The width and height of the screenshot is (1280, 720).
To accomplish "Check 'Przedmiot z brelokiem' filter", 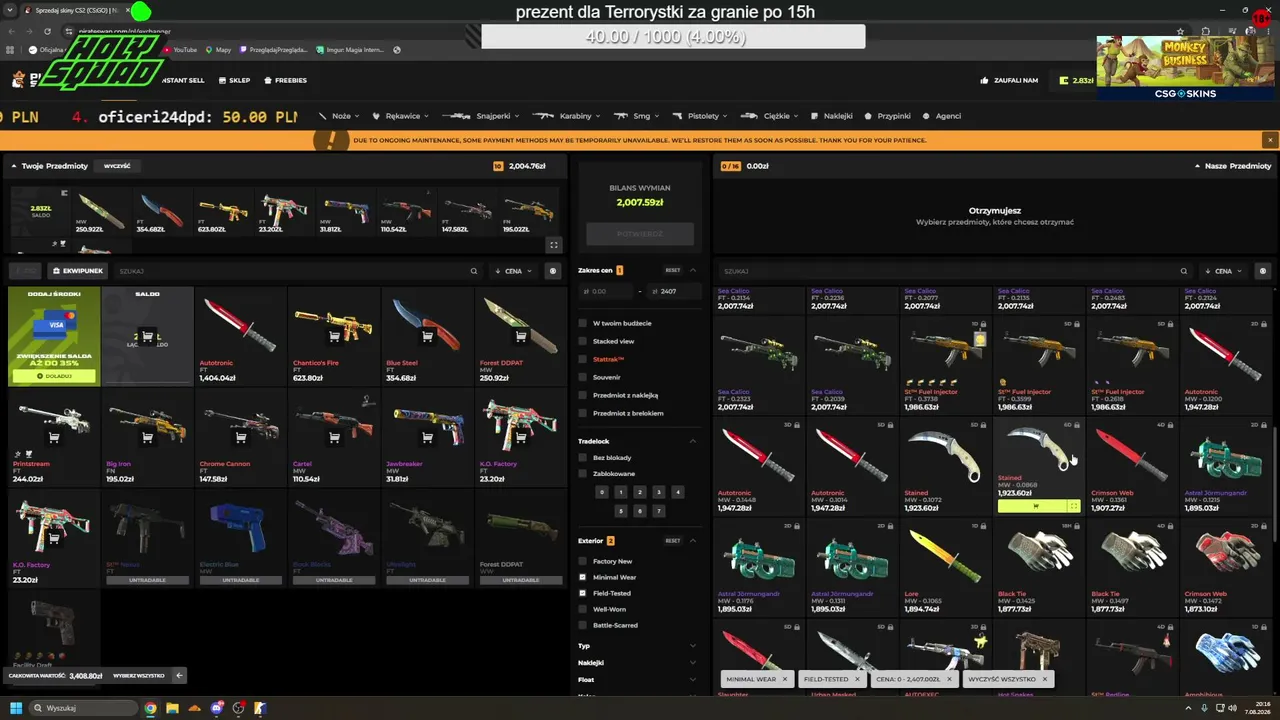I will click(x=583, y=413).
